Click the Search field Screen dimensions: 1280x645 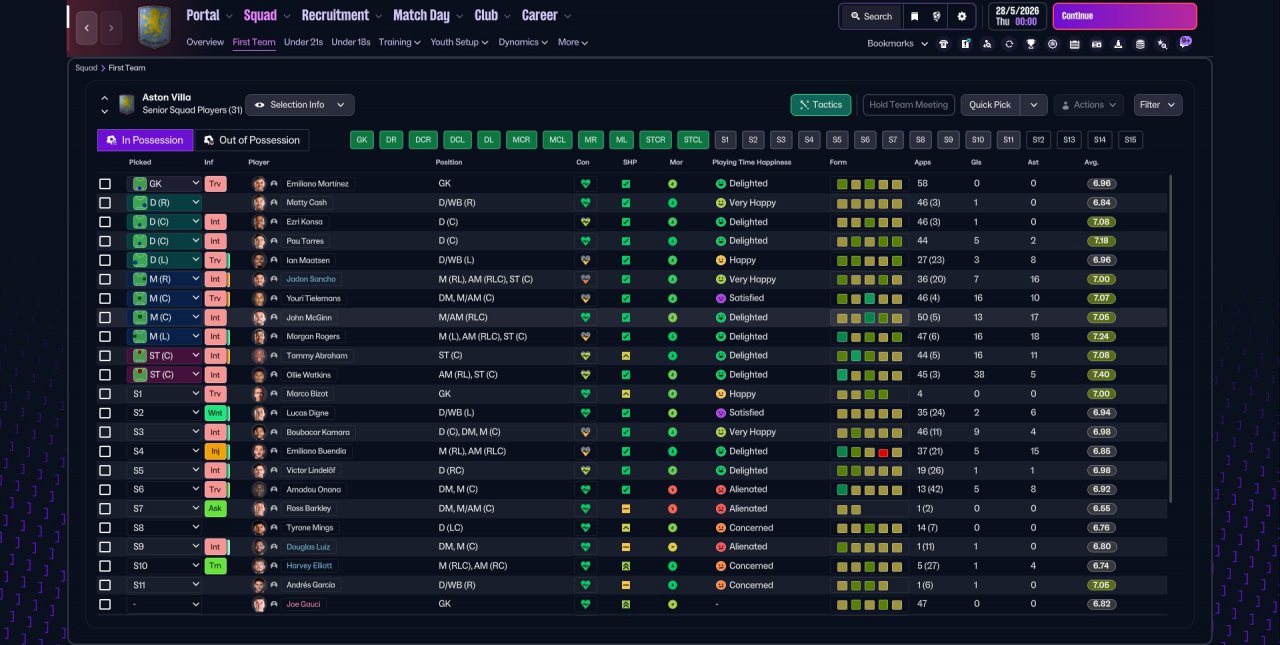click(871, 16)
